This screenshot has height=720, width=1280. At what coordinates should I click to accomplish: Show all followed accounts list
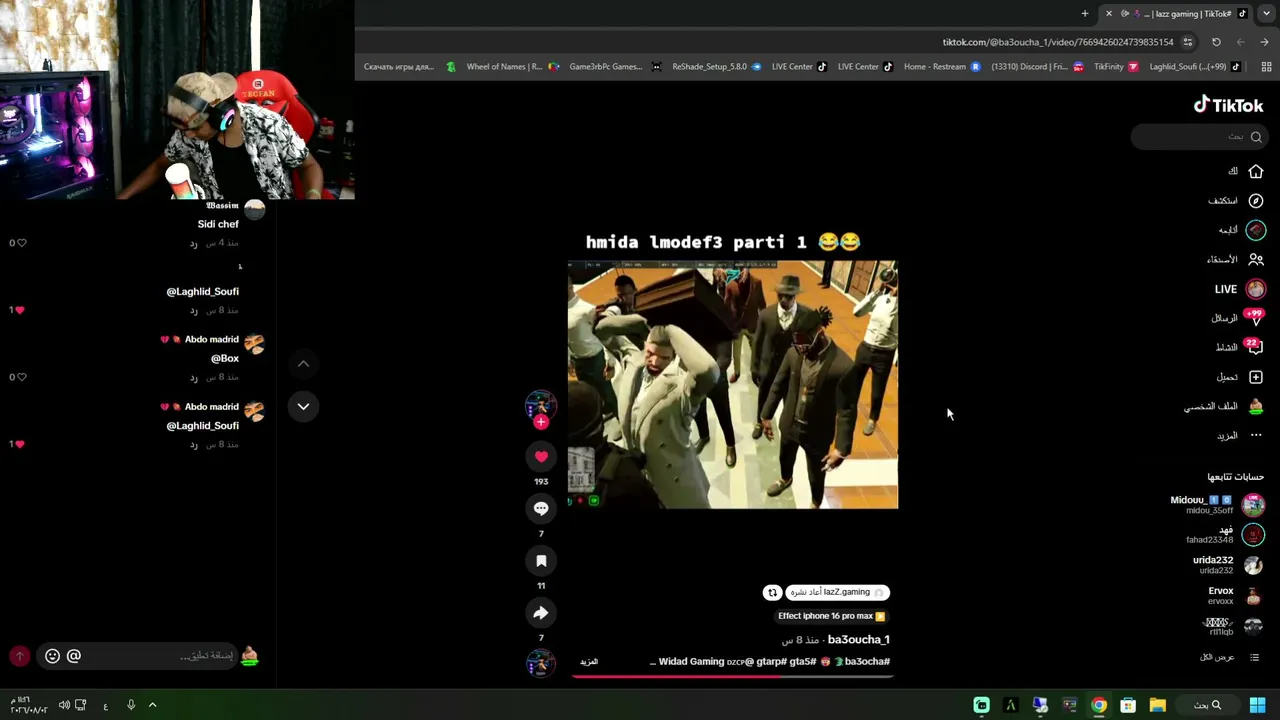[x=1231, y=657]
